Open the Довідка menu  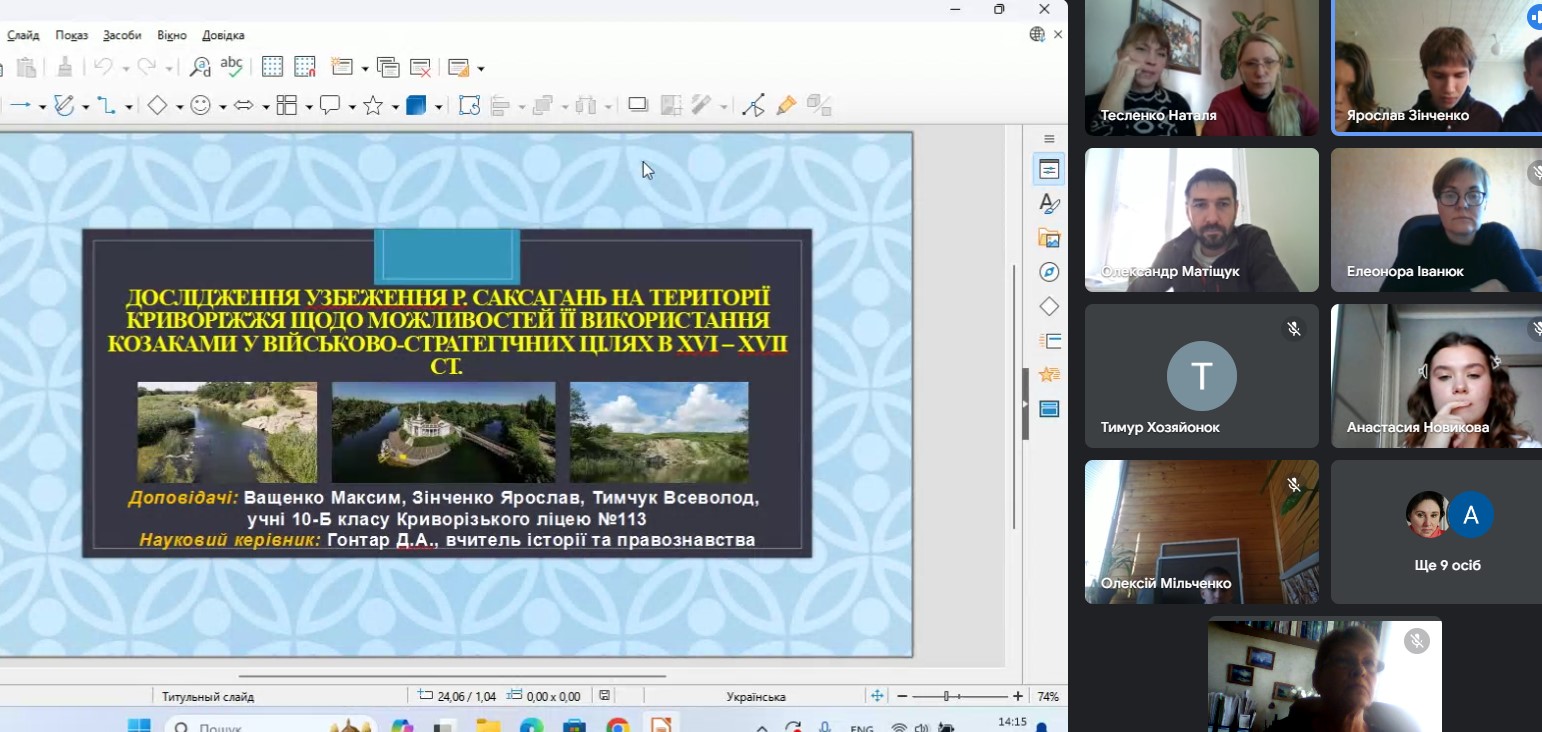223,35
